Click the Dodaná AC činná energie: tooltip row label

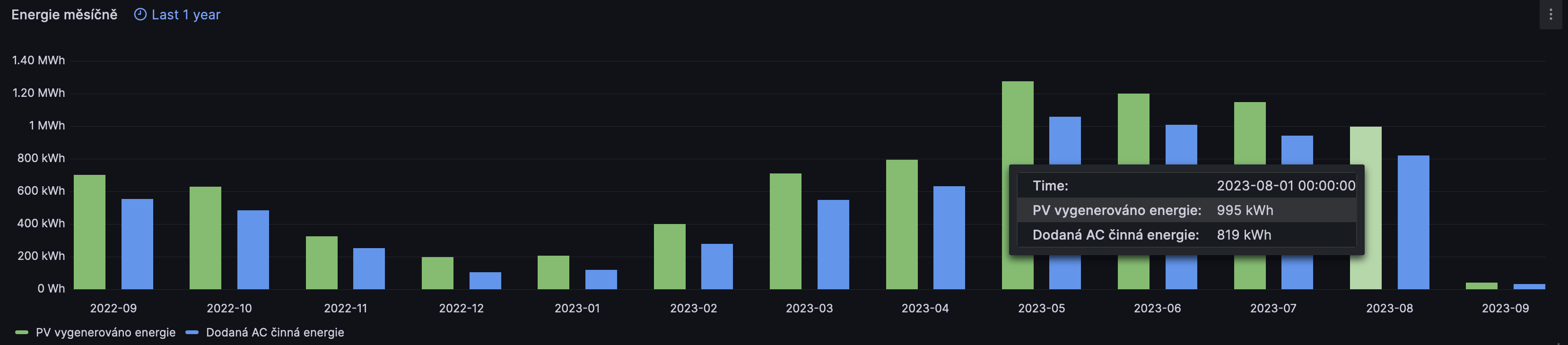point(1116,235)
